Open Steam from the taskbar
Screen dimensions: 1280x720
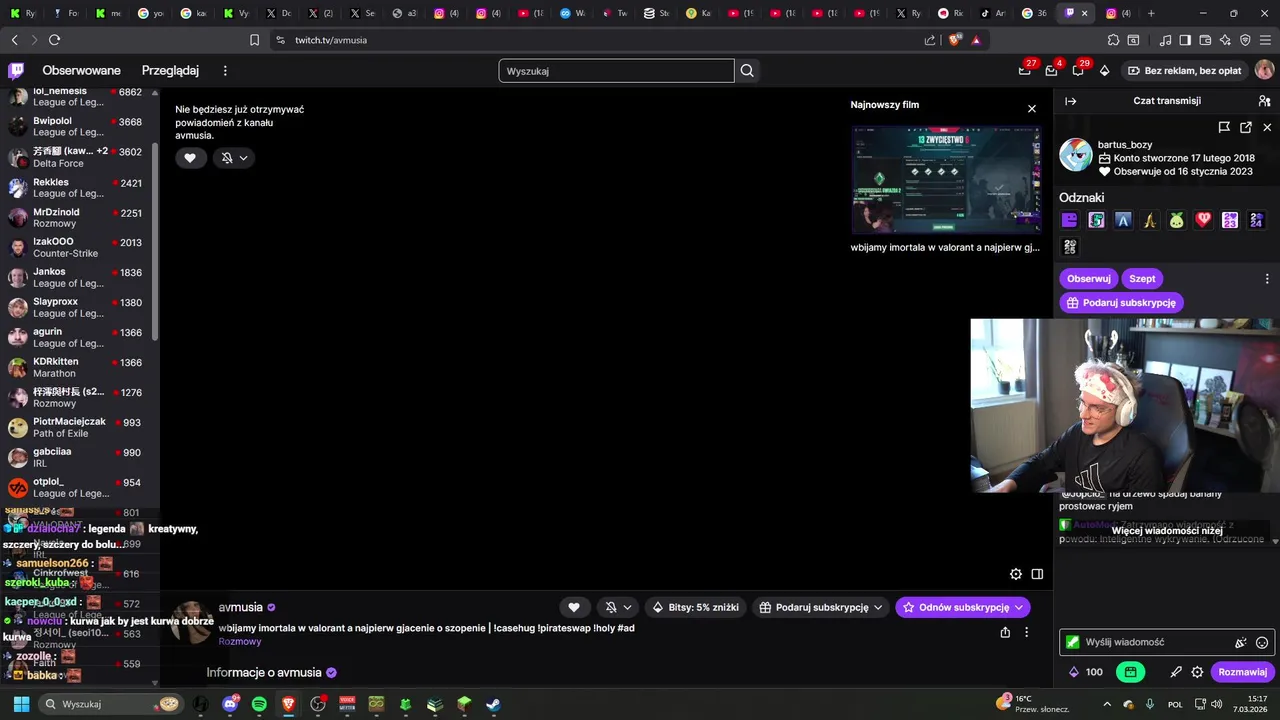point(493,704)
